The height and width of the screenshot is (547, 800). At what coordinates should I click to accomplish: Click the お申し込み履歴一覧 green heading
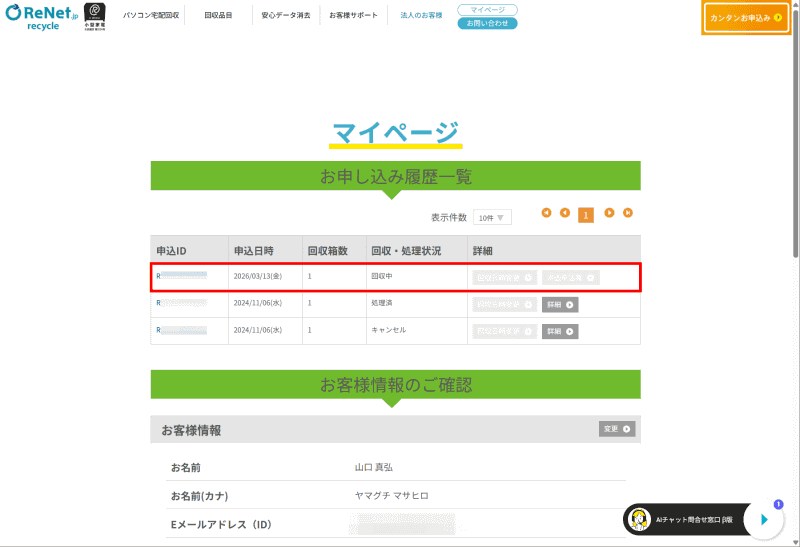(x=395, y=176)
